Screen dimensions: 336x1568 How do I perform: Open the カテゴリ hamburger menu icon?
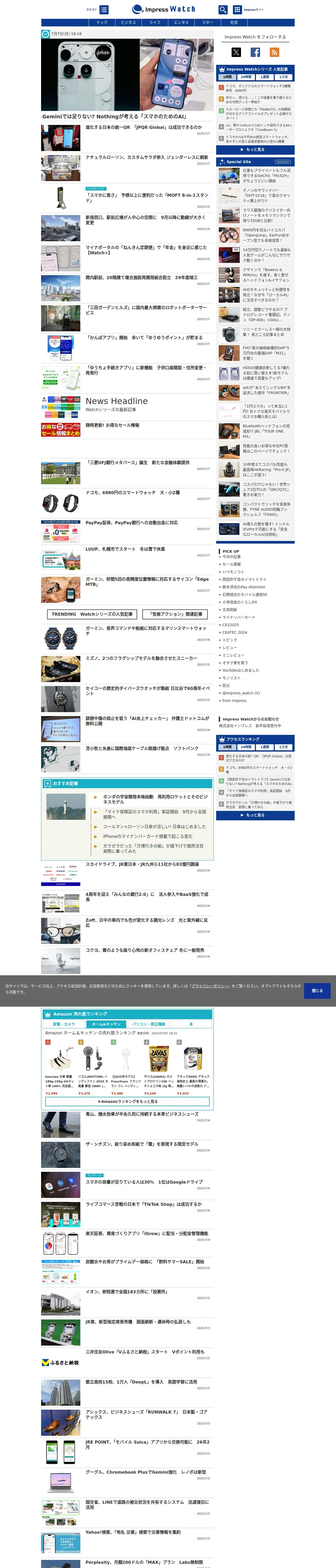click(104, 10)
